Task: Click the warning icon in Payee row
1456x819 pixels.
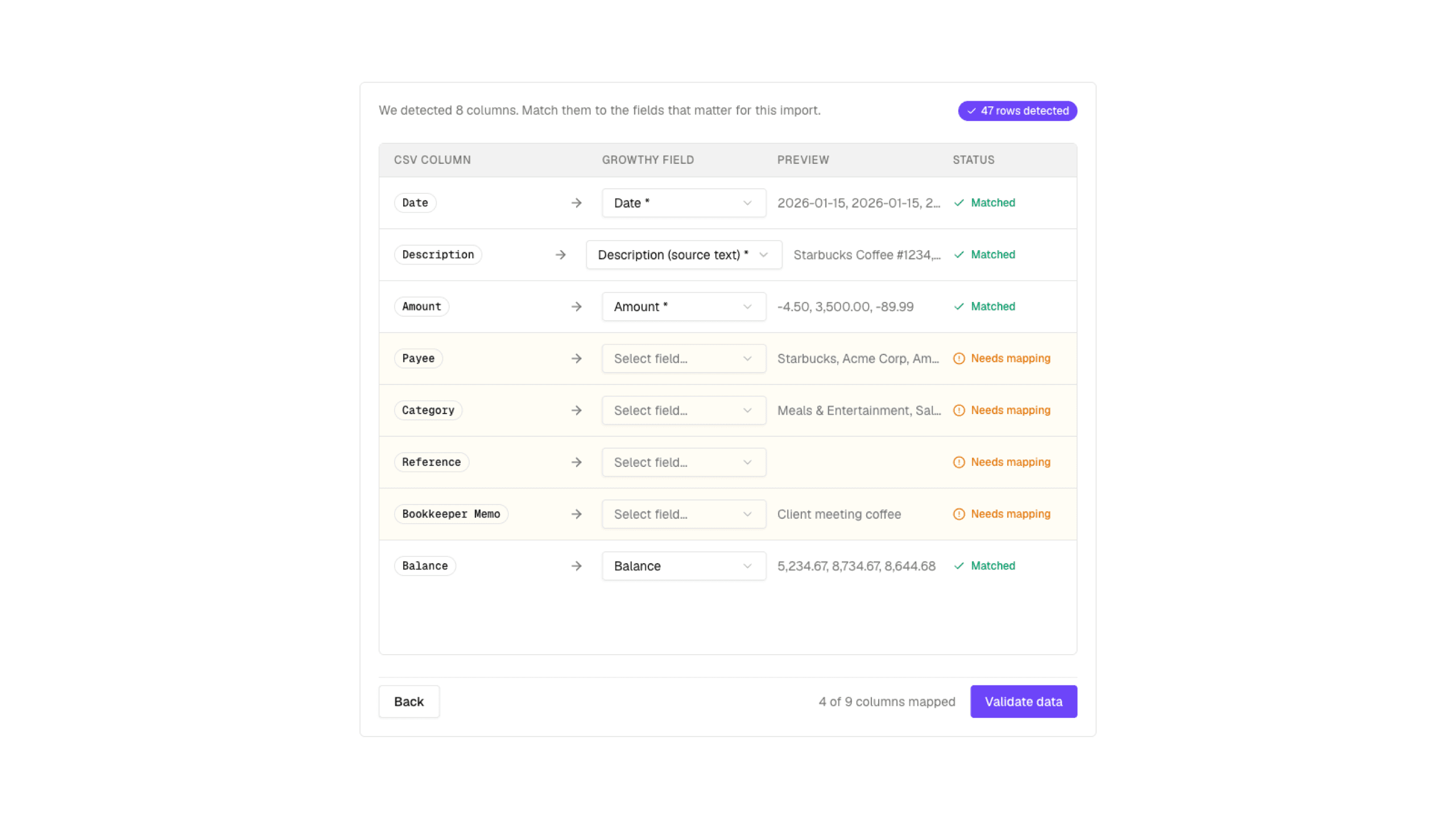Action: (959, 358)
